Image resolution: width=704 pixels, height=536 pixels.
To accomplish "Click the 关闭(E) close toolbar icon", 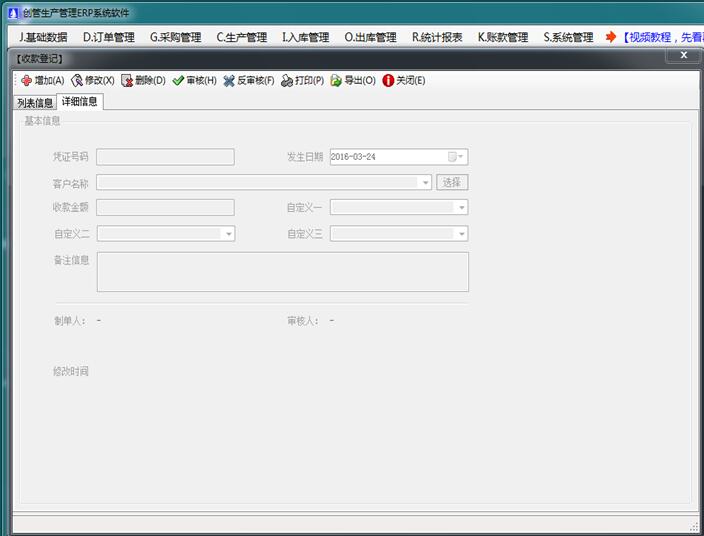I will (388, 80).
